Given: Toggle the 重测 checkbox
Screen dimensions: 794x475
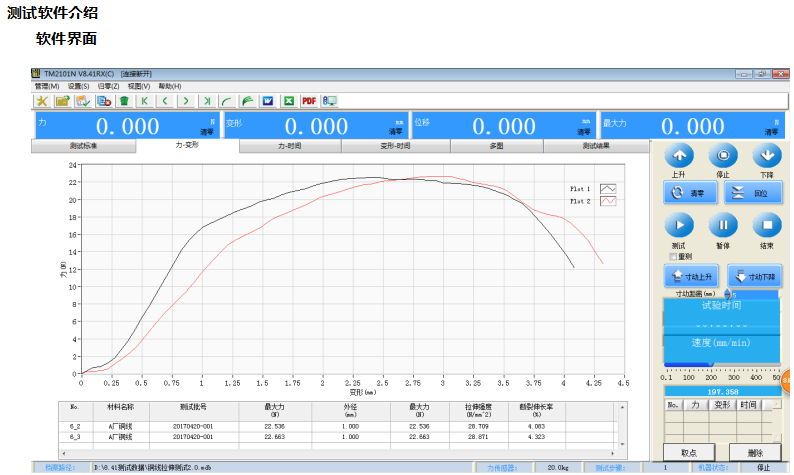Looking at the screenshot, I should (x=673, y=257).
